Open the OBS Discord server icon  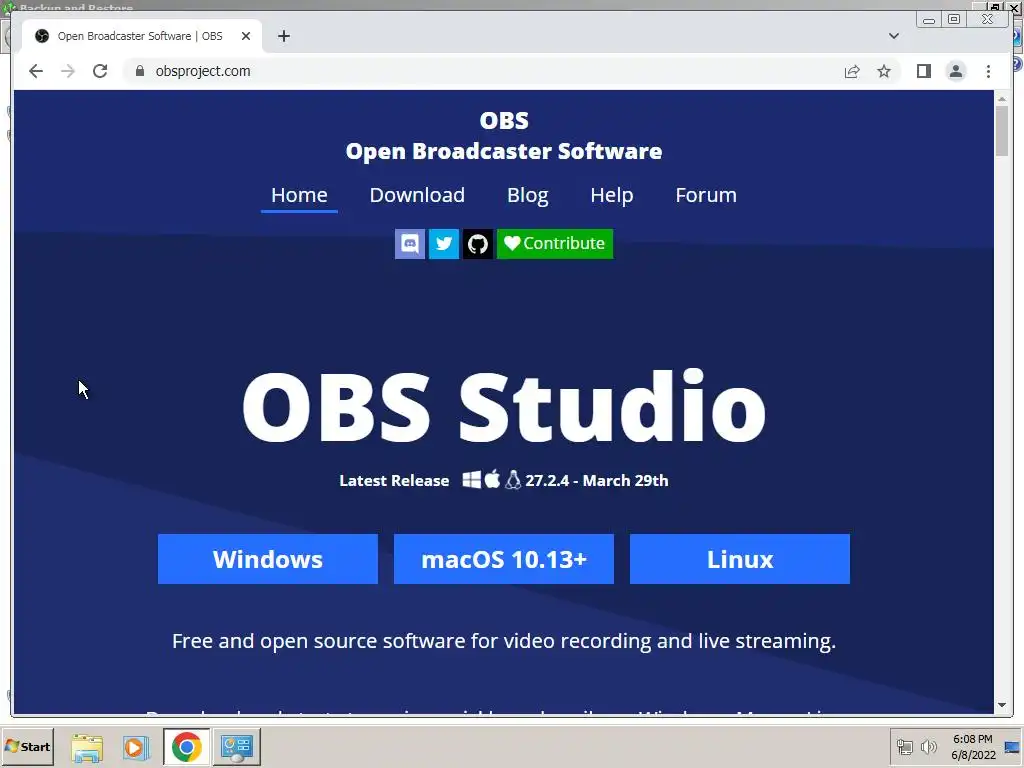409,244
